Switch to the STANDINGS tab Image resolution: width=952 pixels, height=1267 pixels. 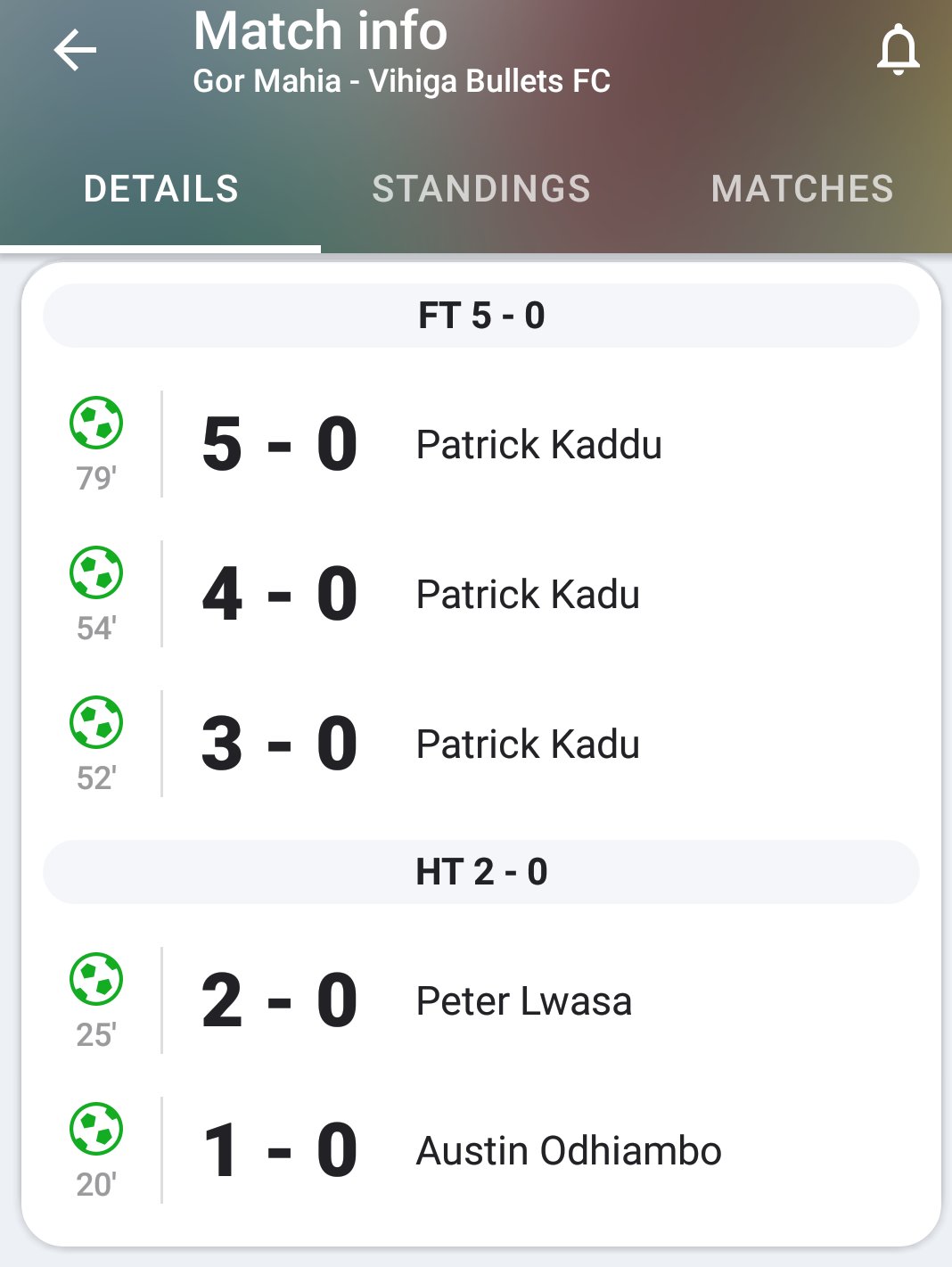[x=481, y=189]
